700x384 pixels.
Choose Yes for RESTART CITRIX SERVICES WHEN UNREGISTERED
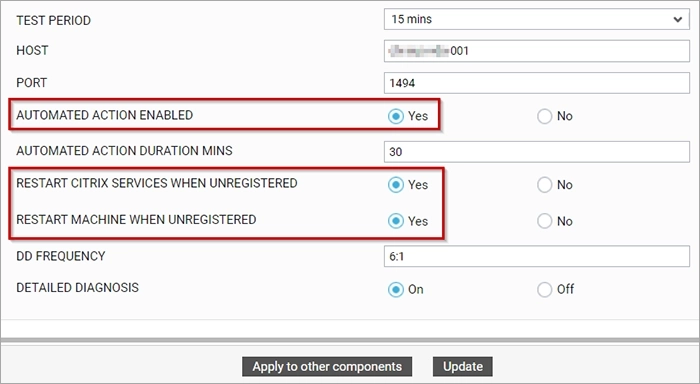coord(396,185)
